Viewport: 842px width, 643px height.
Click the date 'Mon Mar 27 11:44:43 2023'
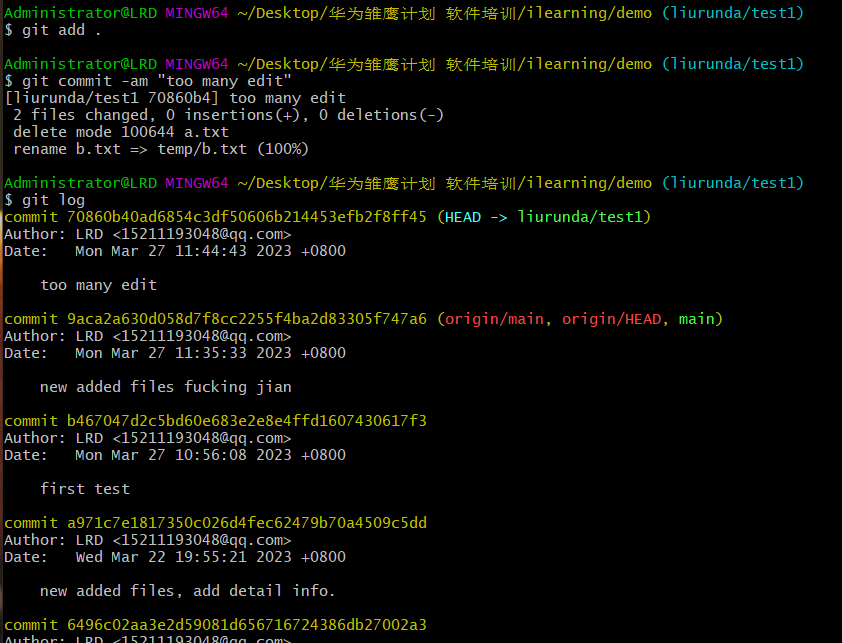click(x=183, y=251)
